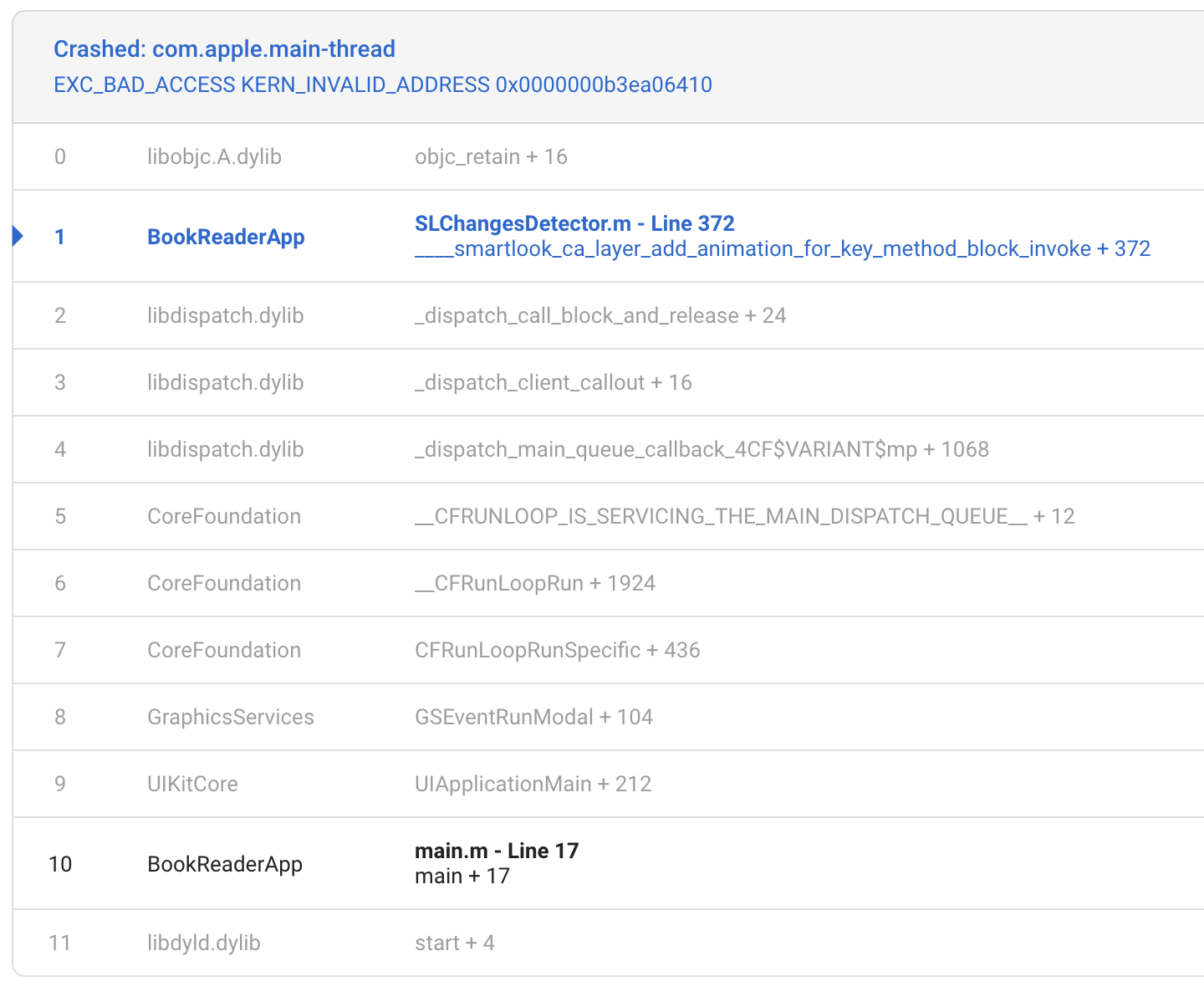Image resolution: width=1204 pixels, height=997 pixels.
Task: Click the _dispatch_main_queue_callback_4CF$VARIANT$mp frame
Action: (x=701, y=449)
